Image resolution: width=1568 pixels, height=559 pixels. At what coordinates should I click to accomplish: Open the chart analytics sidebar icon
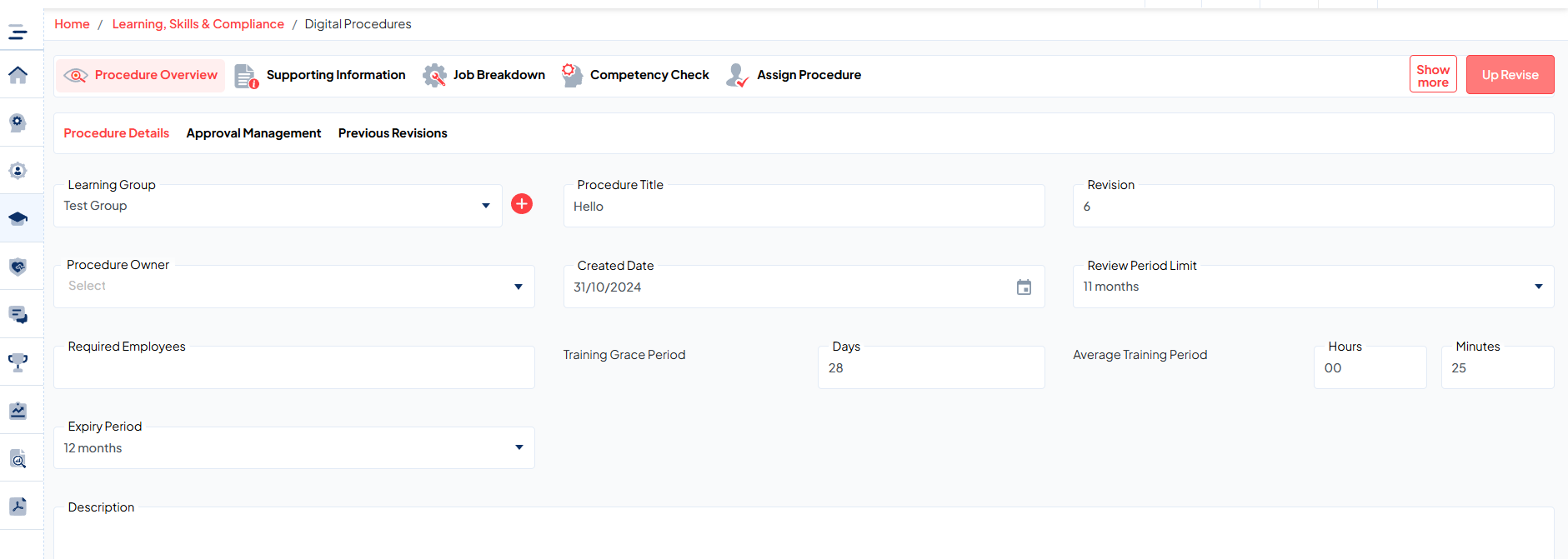point(18,411)
